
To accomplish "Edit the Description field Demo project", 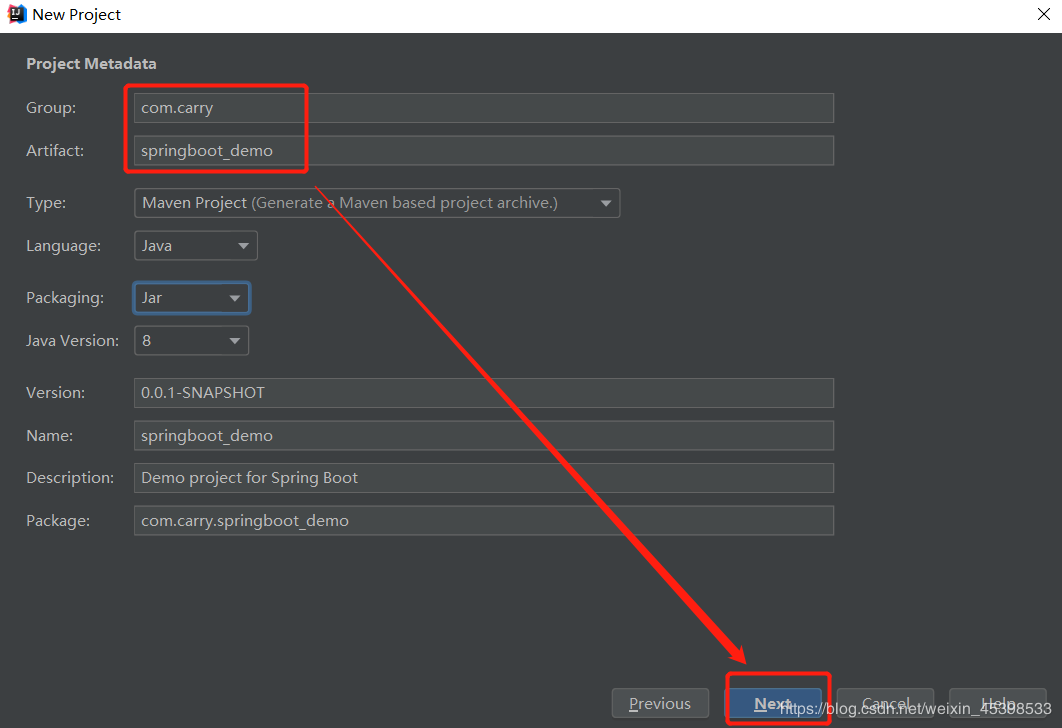I will pos(484,478).
